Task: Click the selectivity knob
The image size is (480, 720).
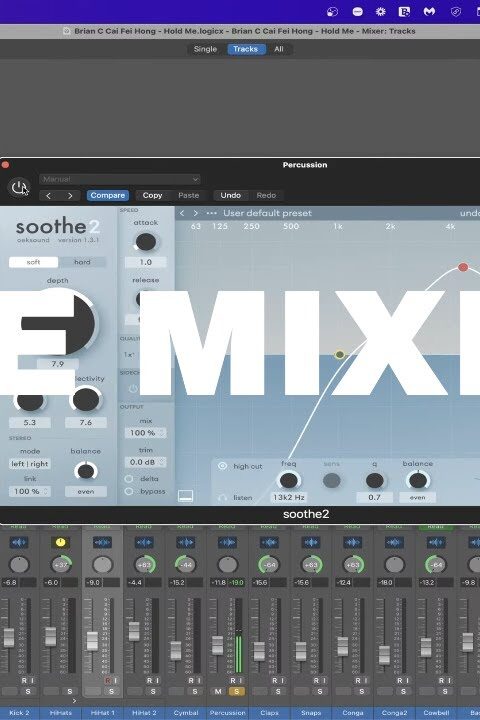Action: (x=86, y=399)
